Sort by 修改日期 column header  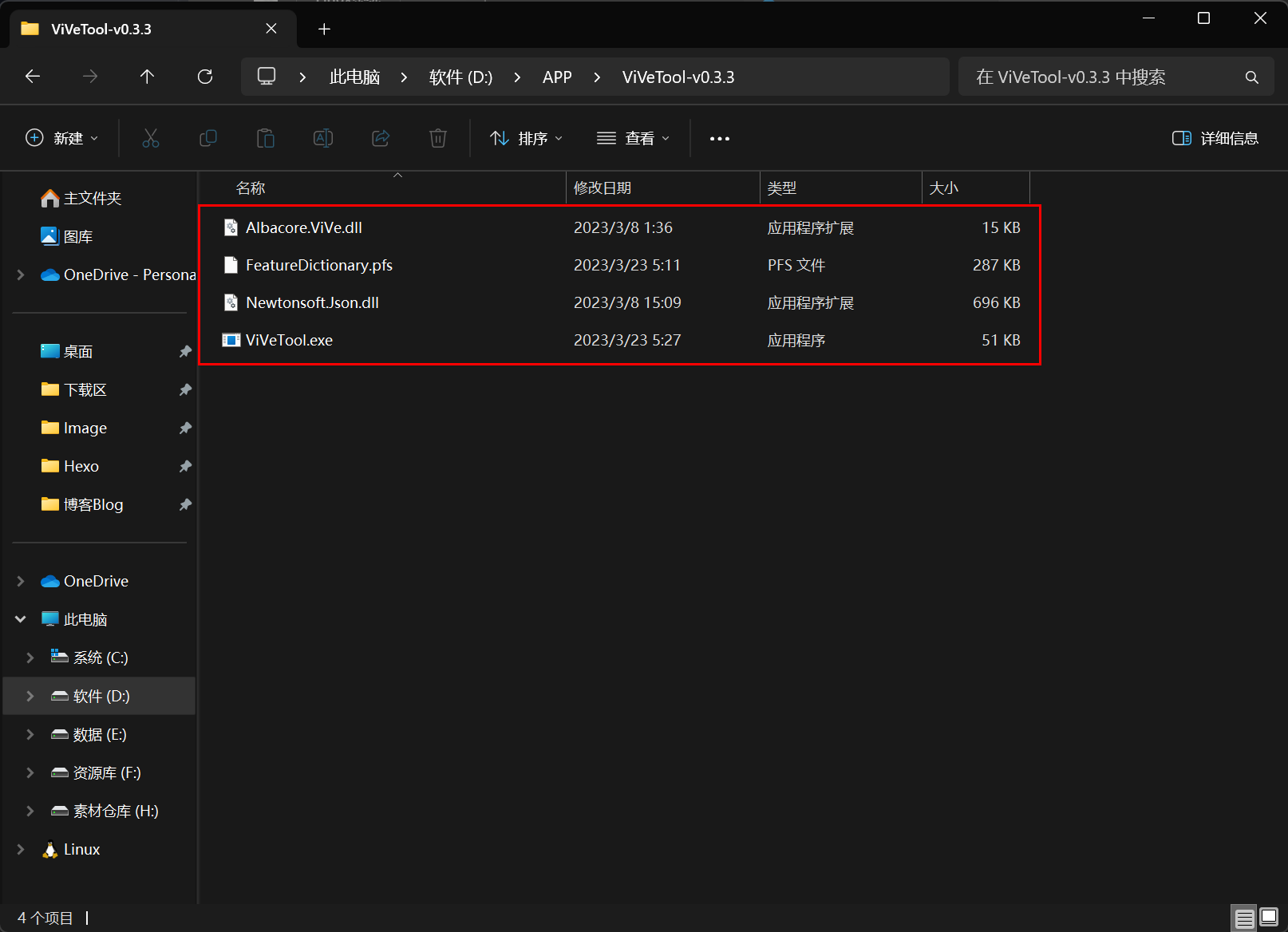[663, 188]
